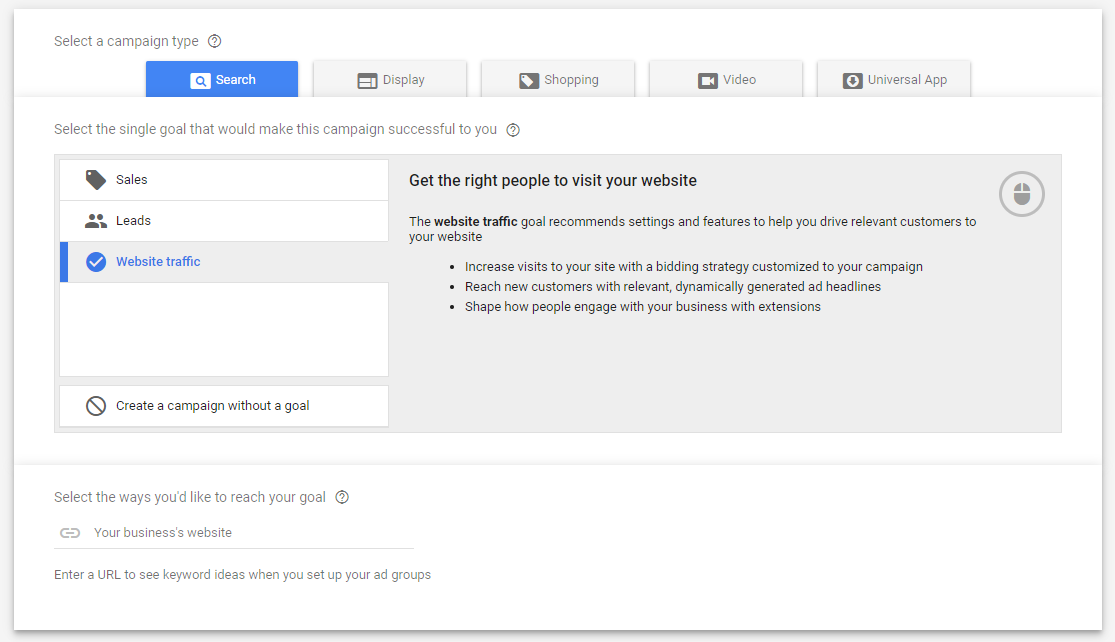This screenshot has height=642, width=1115.
Task: Click the help icon beside campaign type
Action: tap(214, 42)
